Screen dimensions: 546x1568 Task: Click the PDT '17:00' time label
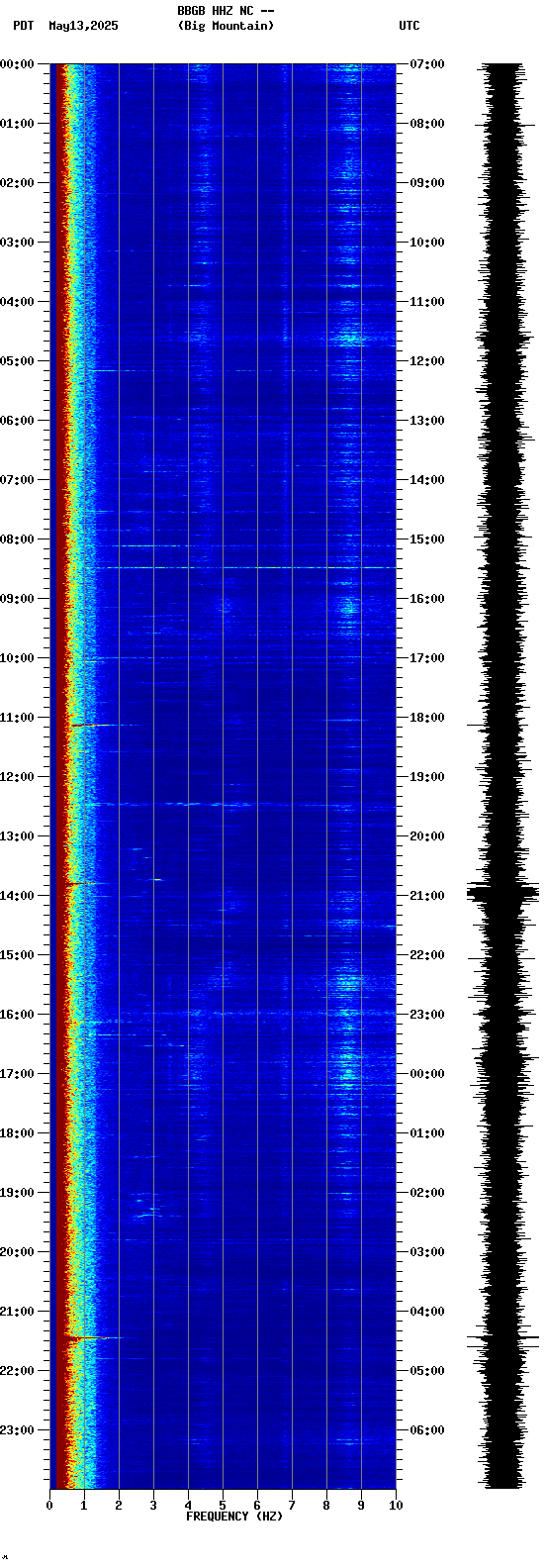pyautogui.click(x=17, y=1074)
